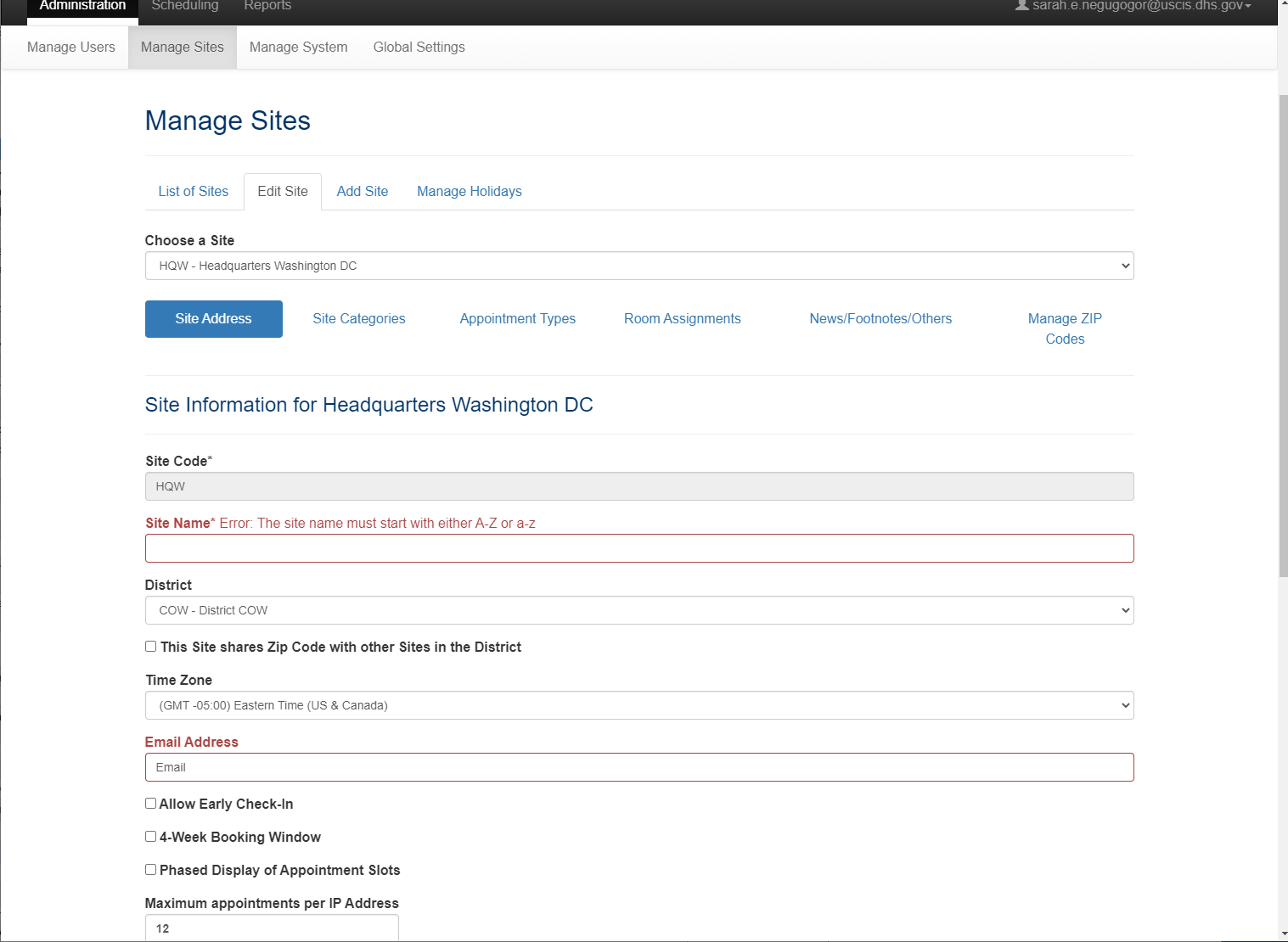Click the Site Information for Headquarters Washington DC heading

[369, 405]
